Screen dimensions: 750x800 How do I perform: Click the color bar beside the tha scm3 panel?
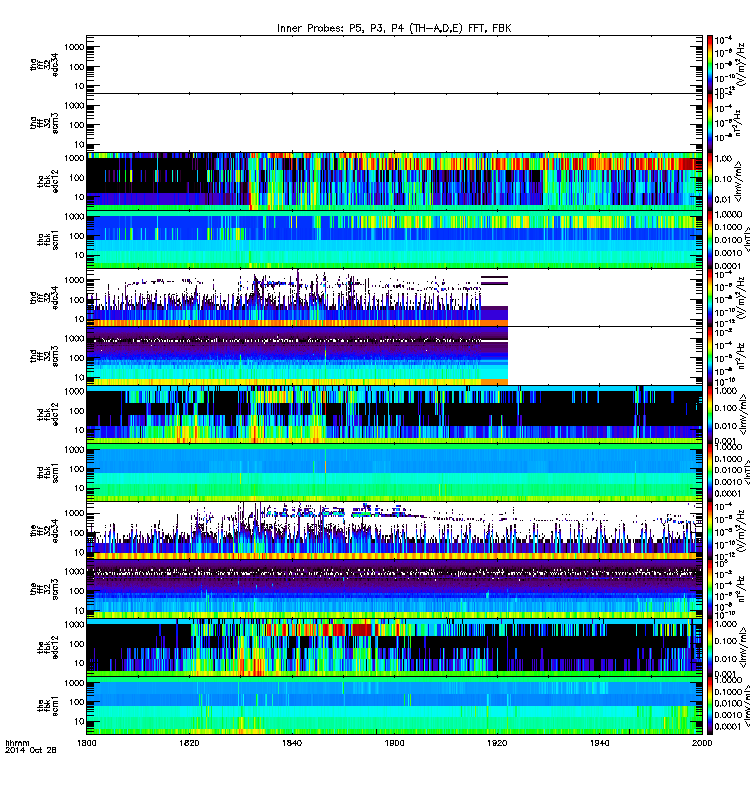pyautogui.click(x=710, y=123)
